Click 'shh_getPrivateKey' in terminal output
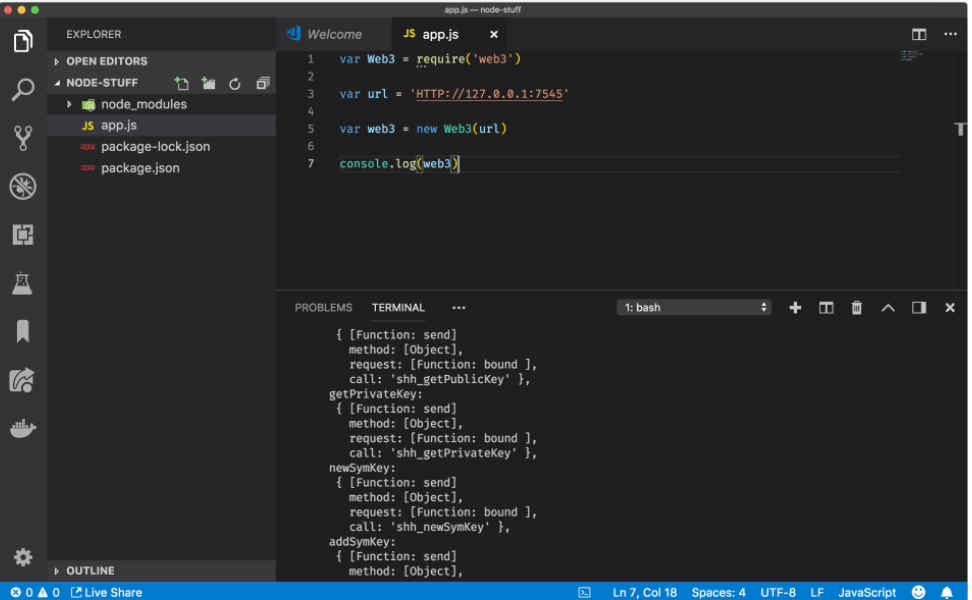972x600 pixels. point(455,453)
